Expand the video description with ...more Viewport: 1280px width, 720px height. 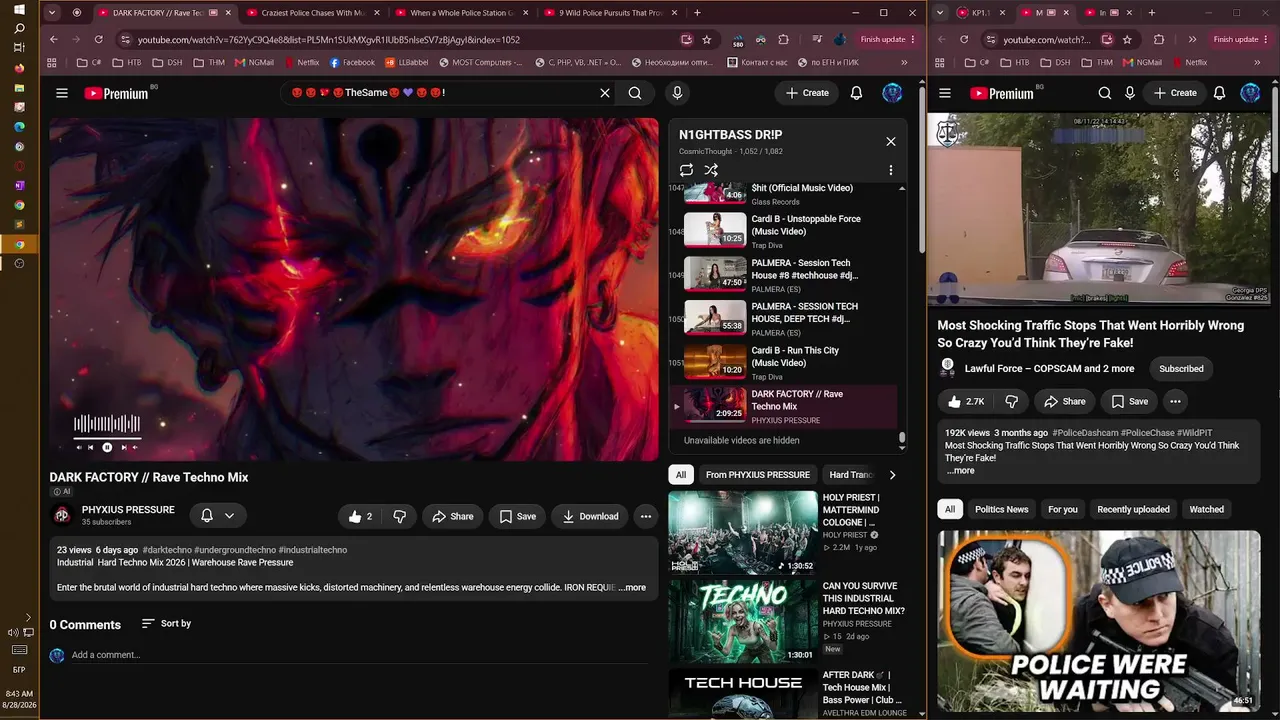pos(632,587)
